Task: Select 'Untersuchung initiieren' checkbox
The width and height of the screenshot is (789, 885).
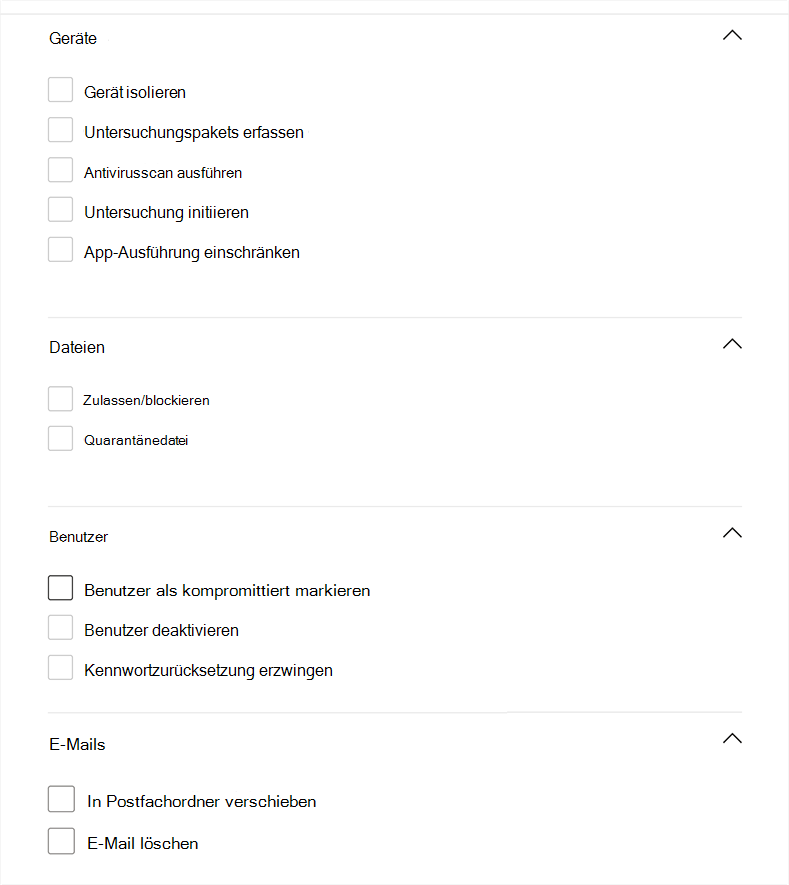Action: coord(61,210)
